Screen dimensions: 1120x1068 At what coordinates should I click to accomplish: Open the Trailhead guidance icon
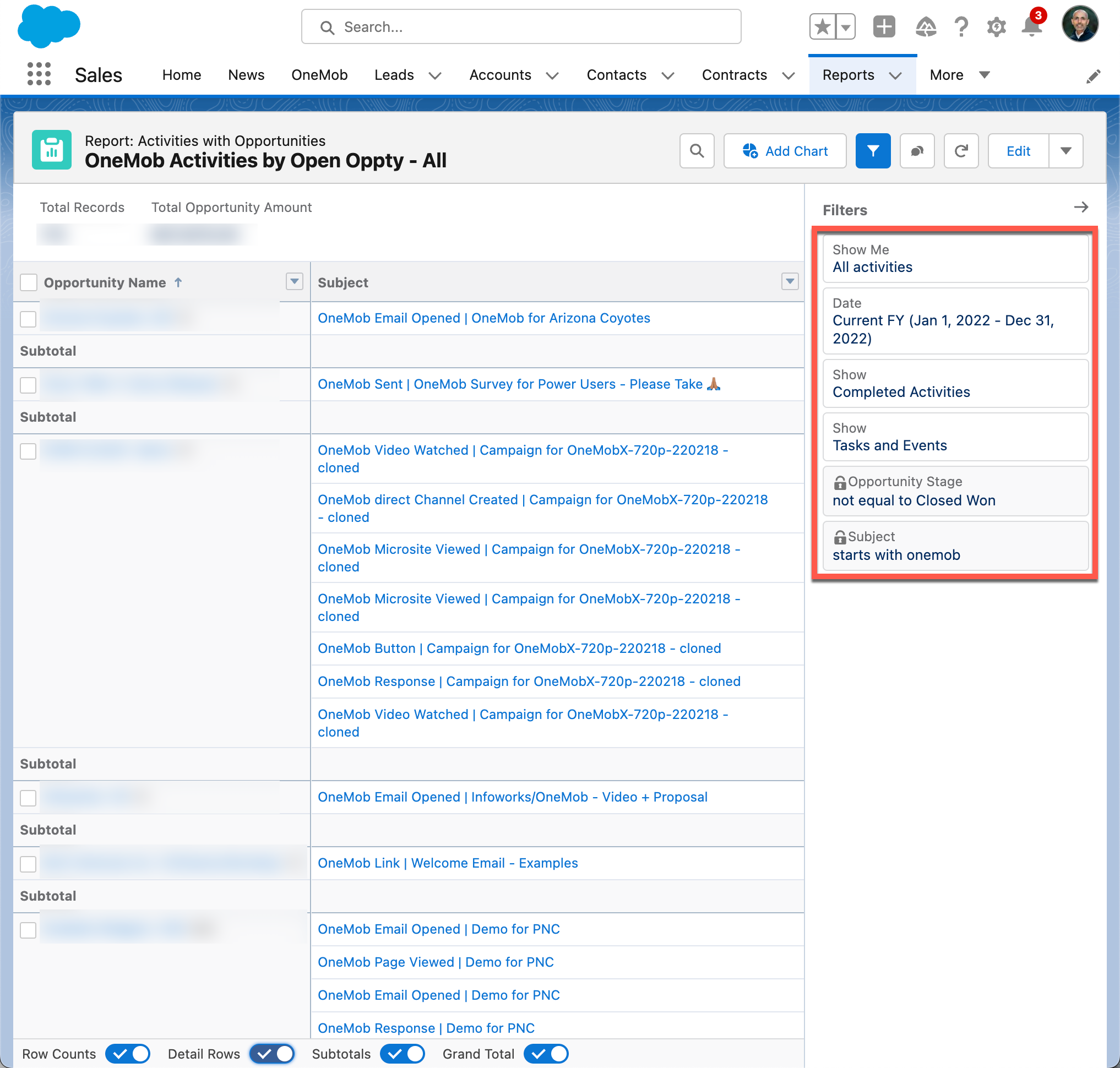(x=925, y=27)
